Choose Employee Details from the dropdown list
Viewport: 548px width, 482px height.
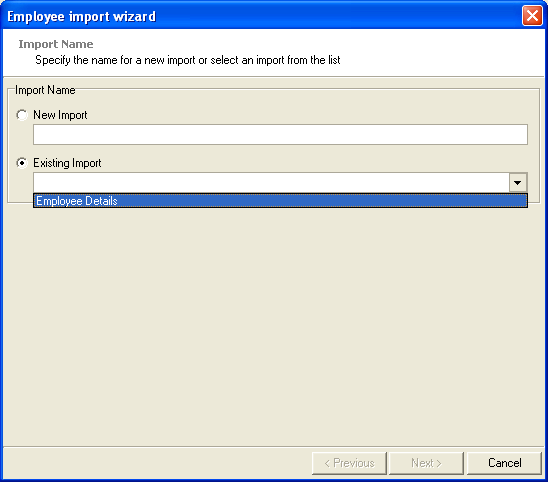pyautogui.click(x=280, y=201)
